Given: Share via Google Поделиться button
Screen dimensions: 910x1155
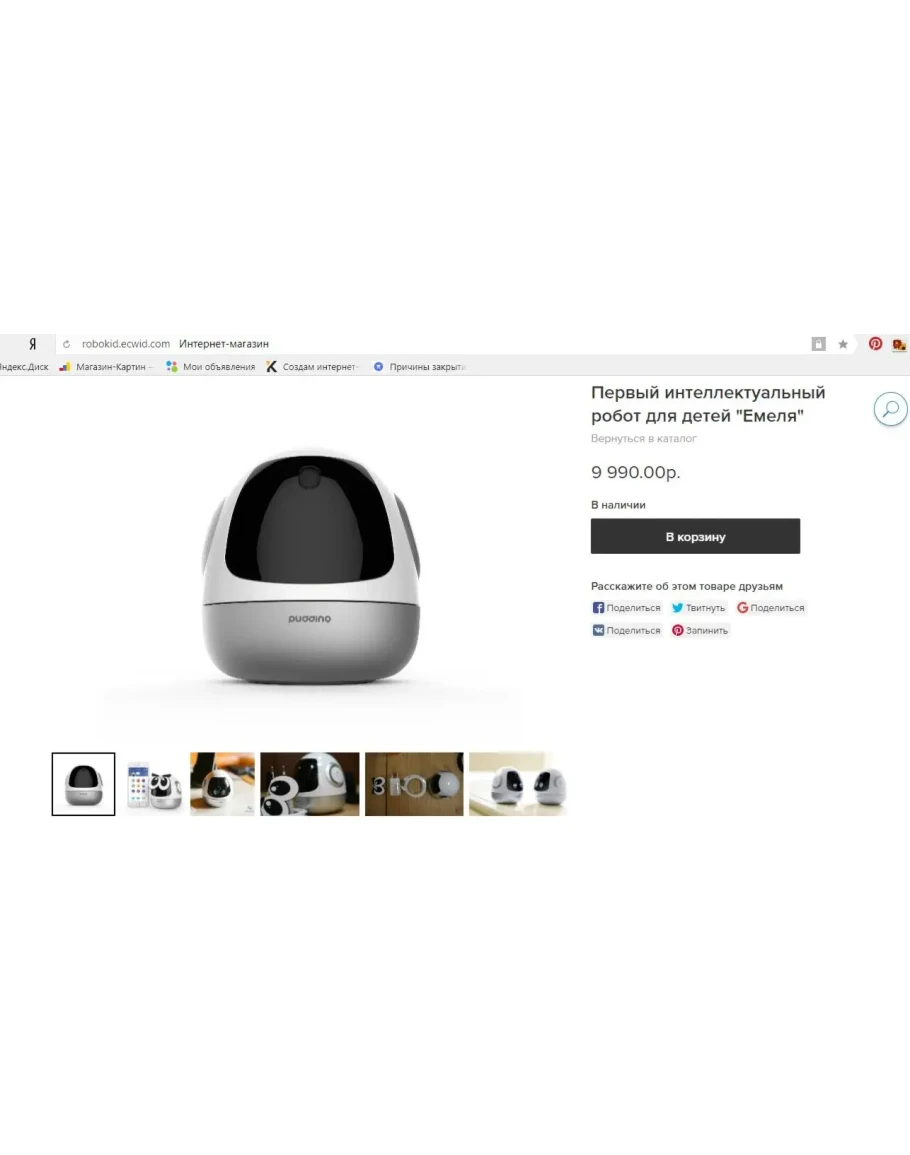Looking at the screenshot, I should (771, 608).
